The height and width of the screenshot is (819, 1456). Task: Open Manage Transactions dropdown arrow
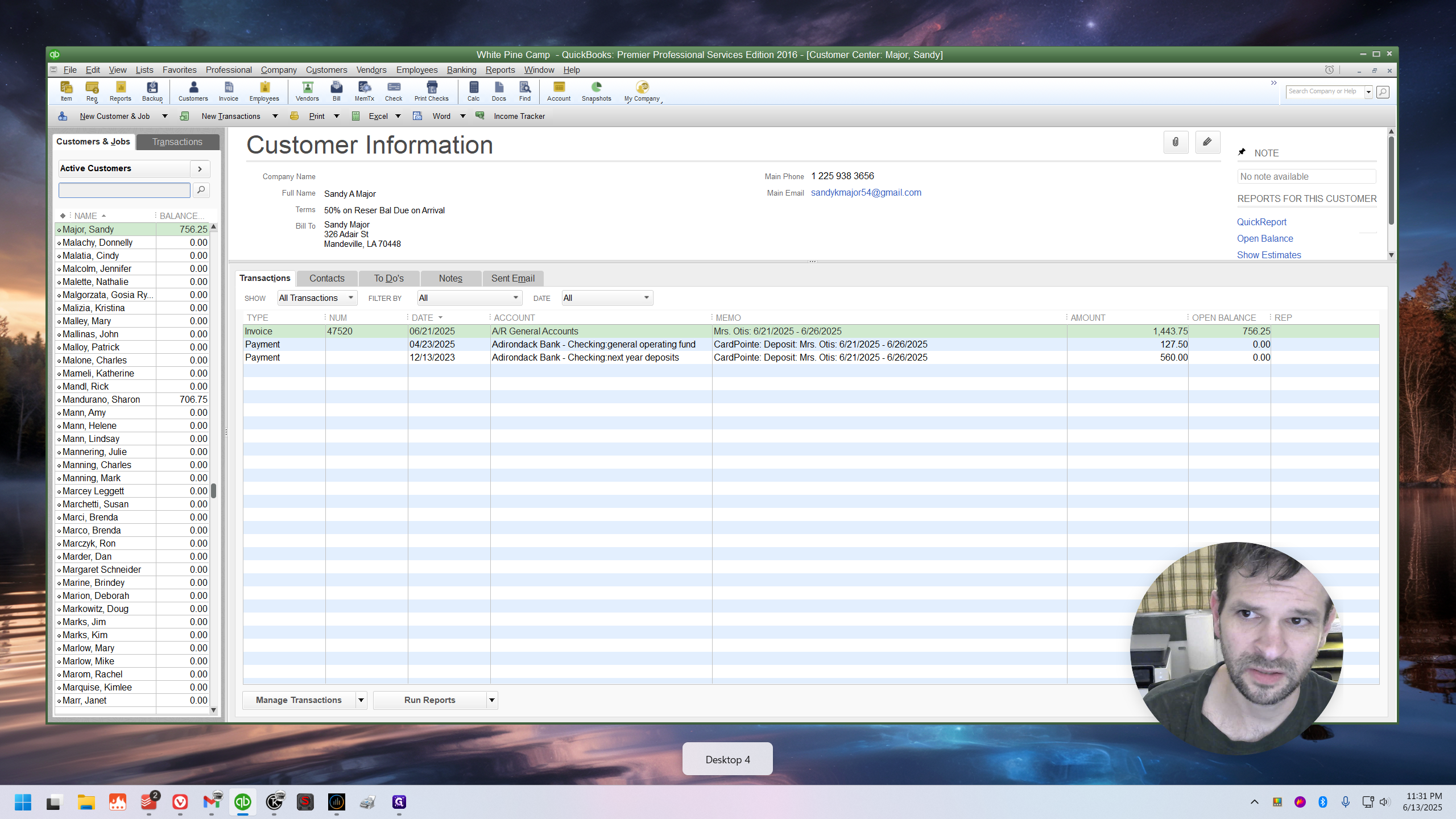click(x=361, y=700)
